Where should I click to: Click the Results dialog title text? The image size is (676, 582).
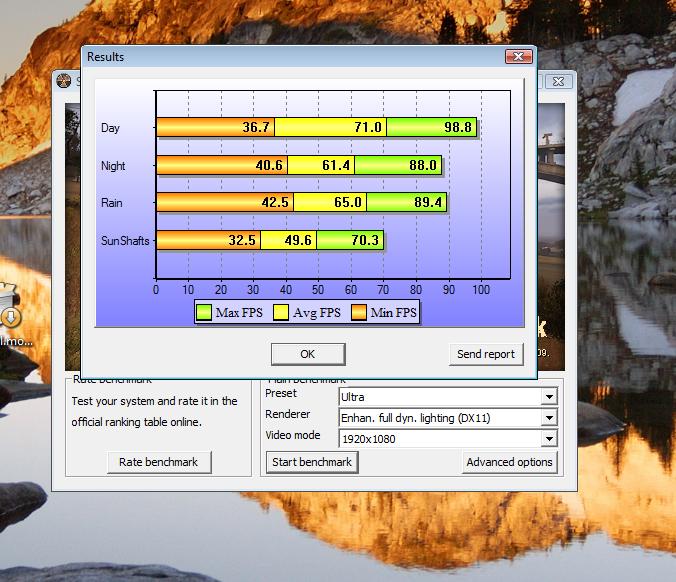pyautogui.click(x=105, y=57)
